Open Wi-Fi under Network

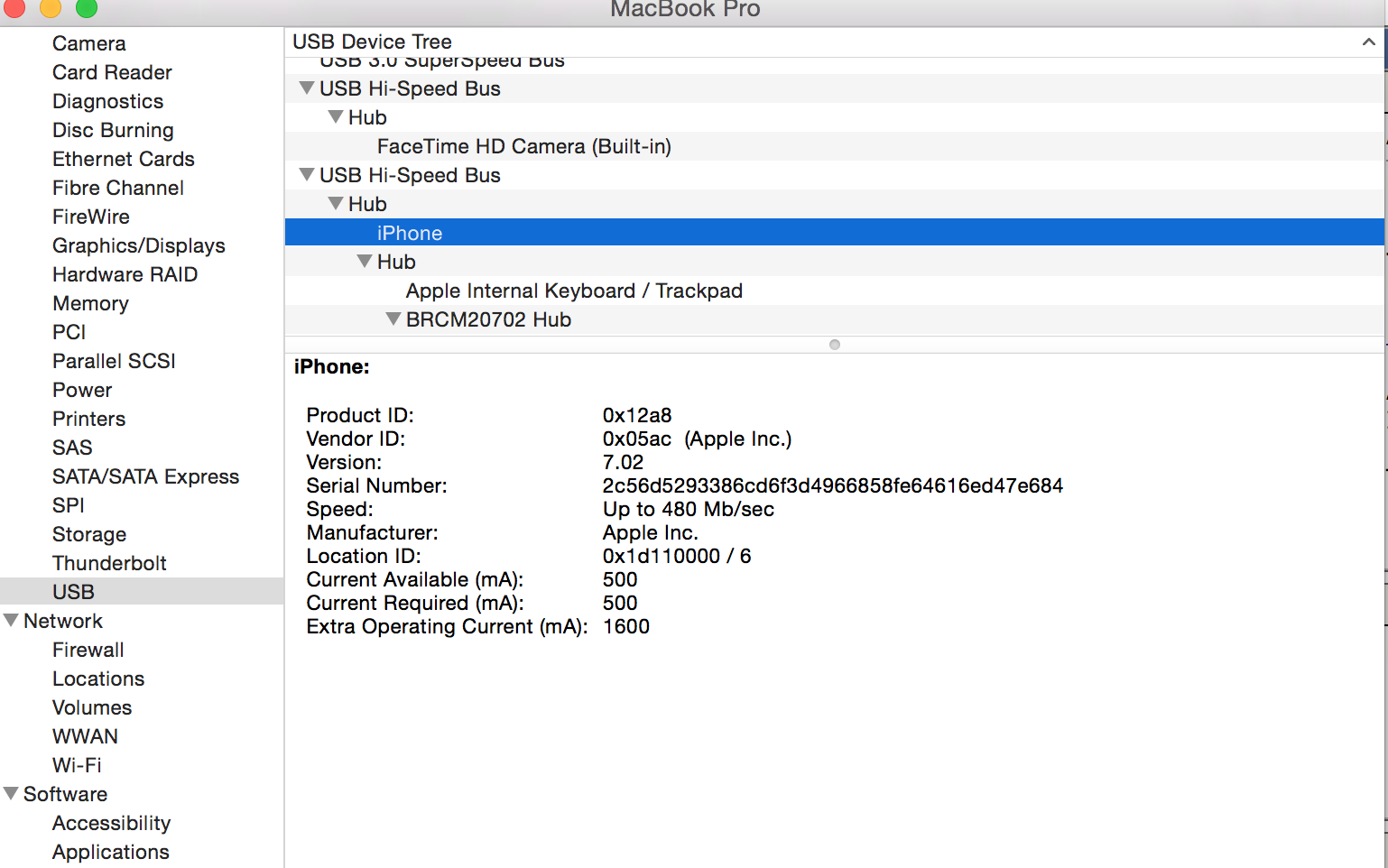[x=77, y=765]
